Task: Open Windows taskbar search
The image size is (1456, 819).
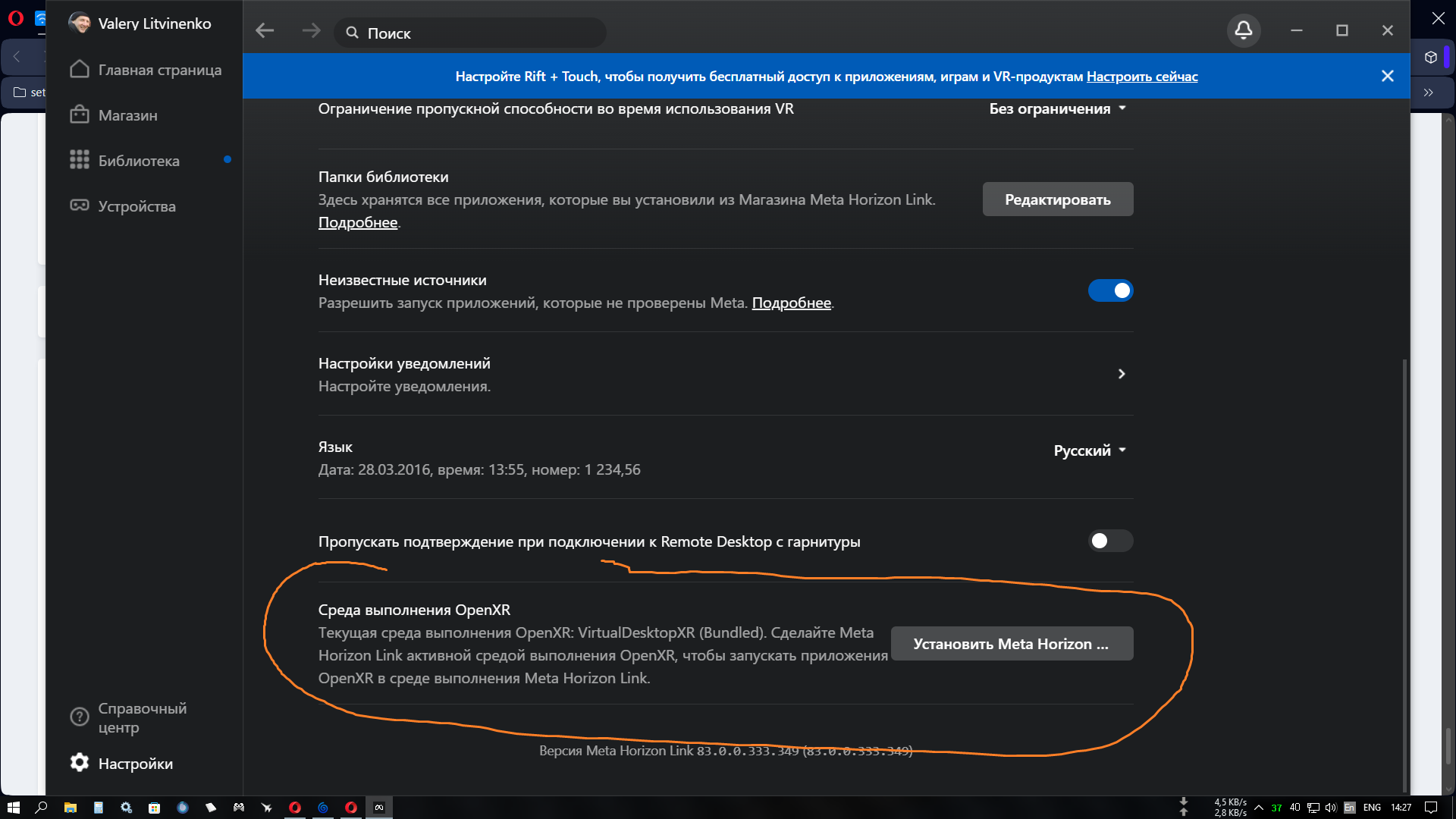Action: click(x=42, y=808)
